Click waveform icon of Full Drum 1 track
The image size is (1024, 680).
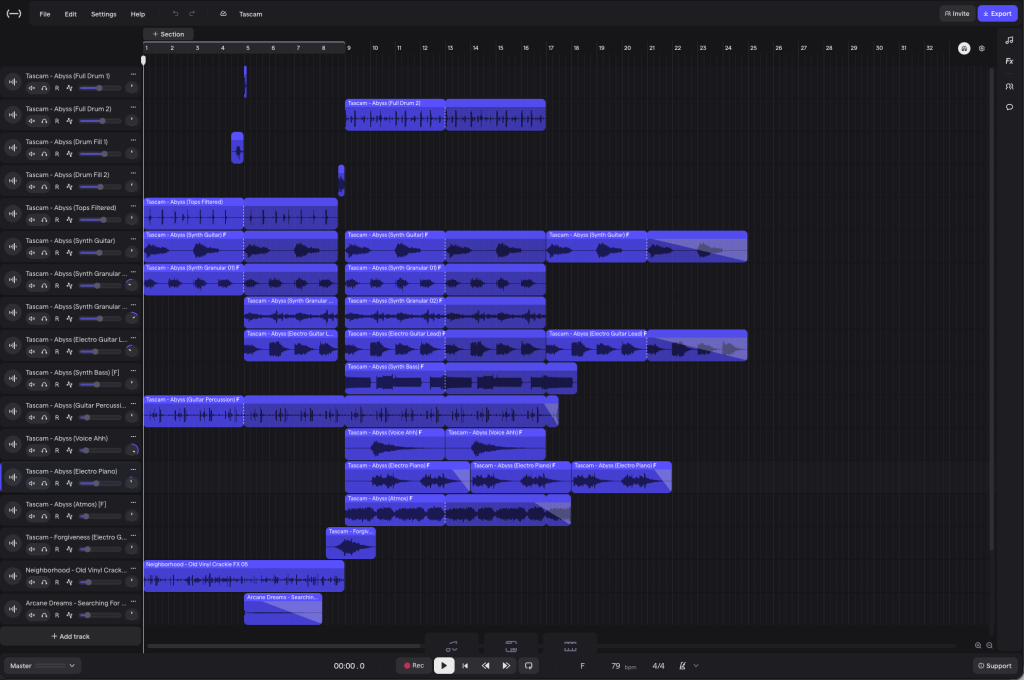pyautogui.click(x=12, y=82)
